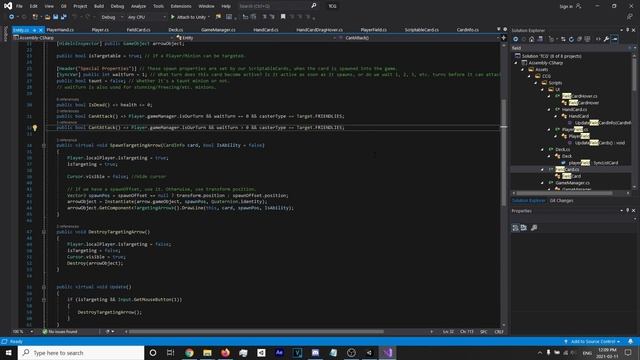Toggle pin on the Entity.cs tab

pos(34,30)
